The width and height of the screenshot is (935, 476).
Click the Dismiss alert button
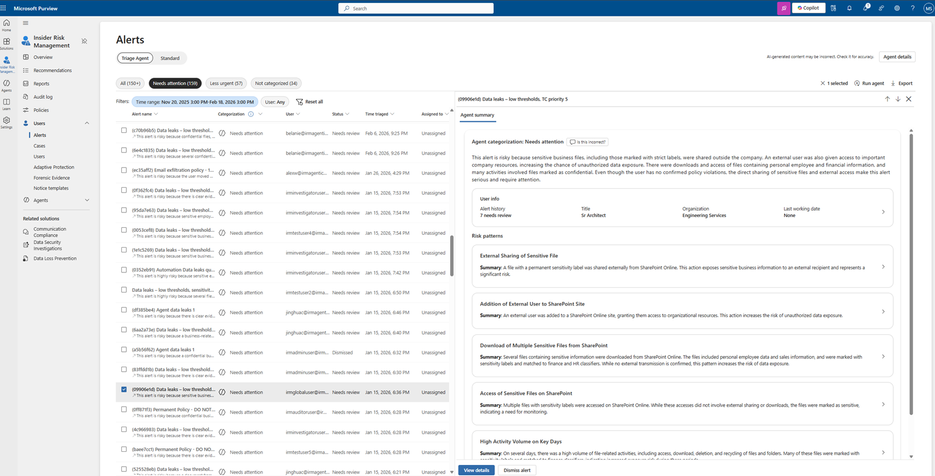(516, 470)
